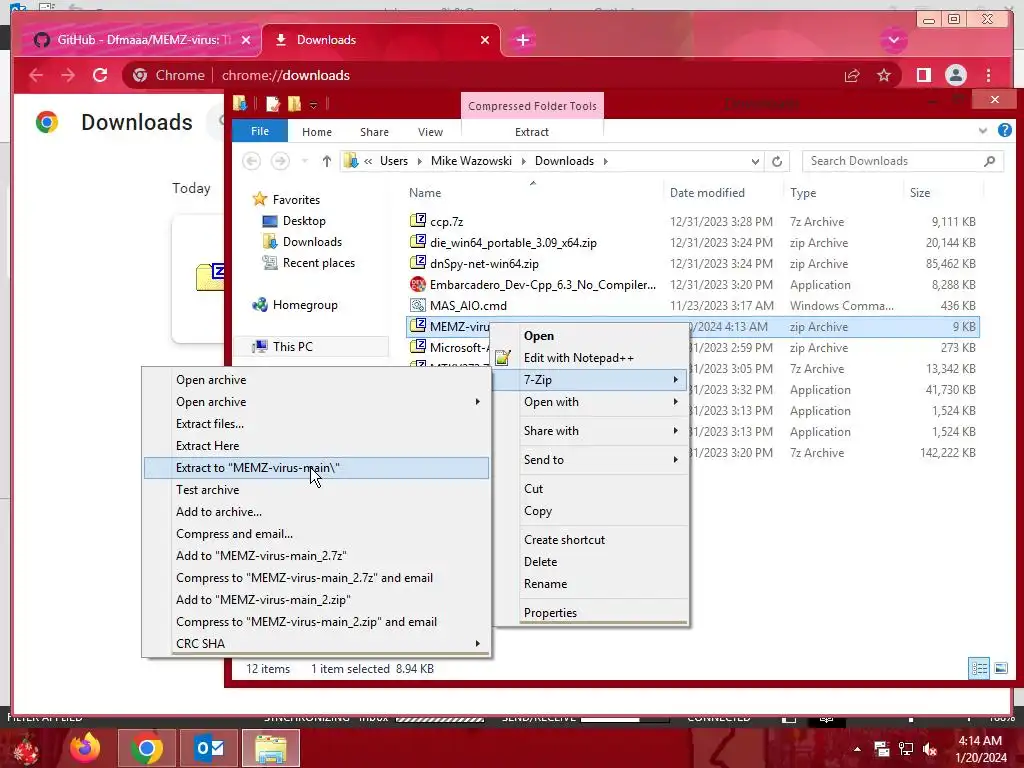
Task: Sort files by Type column header
Action: tap(803, 193)
